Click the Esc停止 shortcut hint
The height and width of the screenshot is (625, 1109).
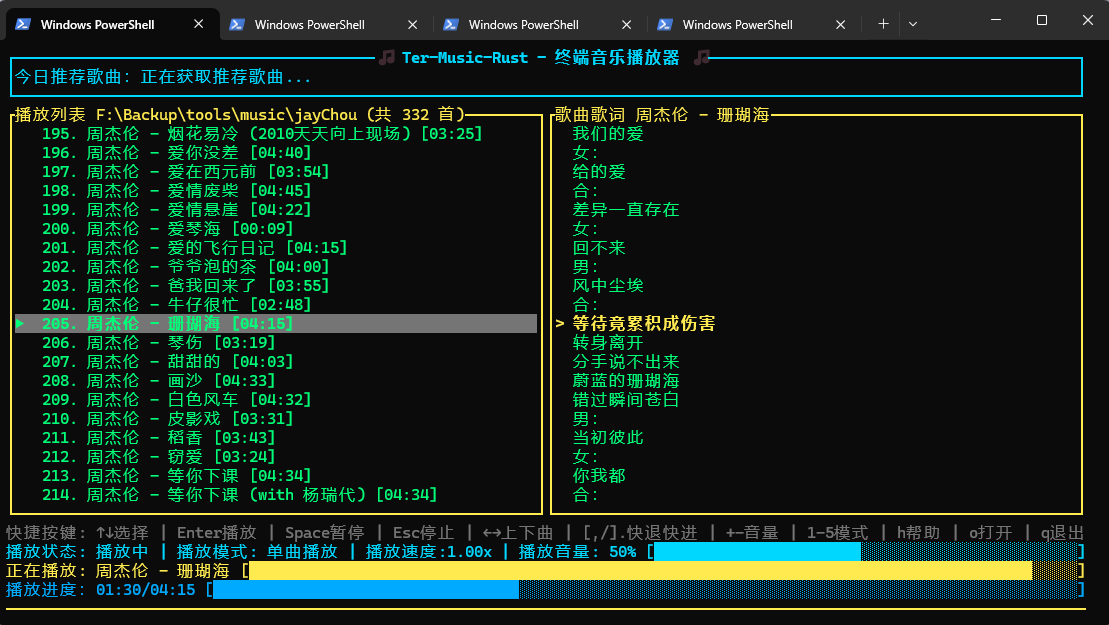tap(424, 533)
